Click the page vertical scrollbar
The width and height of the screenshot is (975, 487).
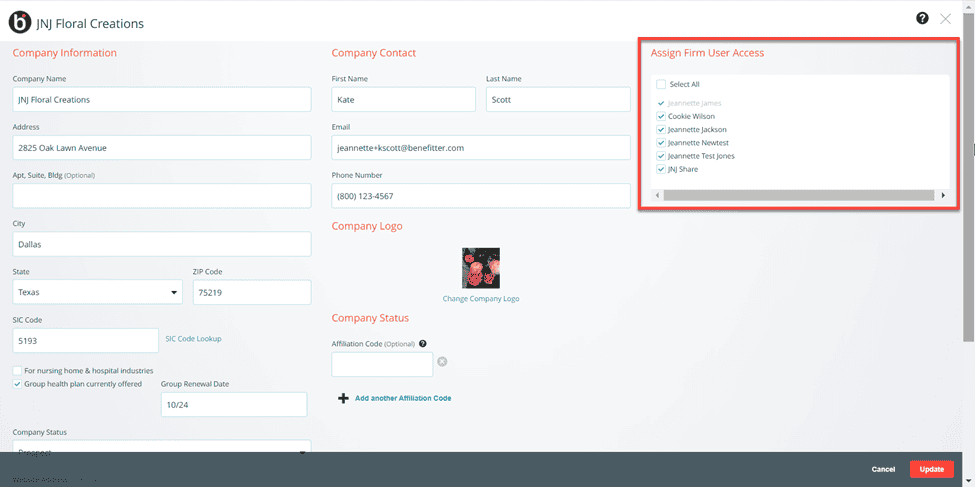point(968,177)
